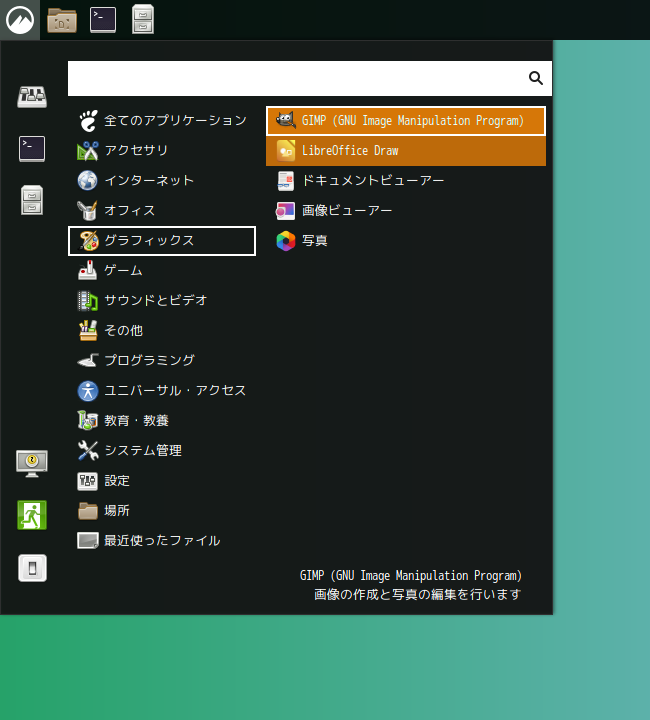Screen dimensions: 650x720
Task: Click the globe icon beside インターネット
Action: 87,180
